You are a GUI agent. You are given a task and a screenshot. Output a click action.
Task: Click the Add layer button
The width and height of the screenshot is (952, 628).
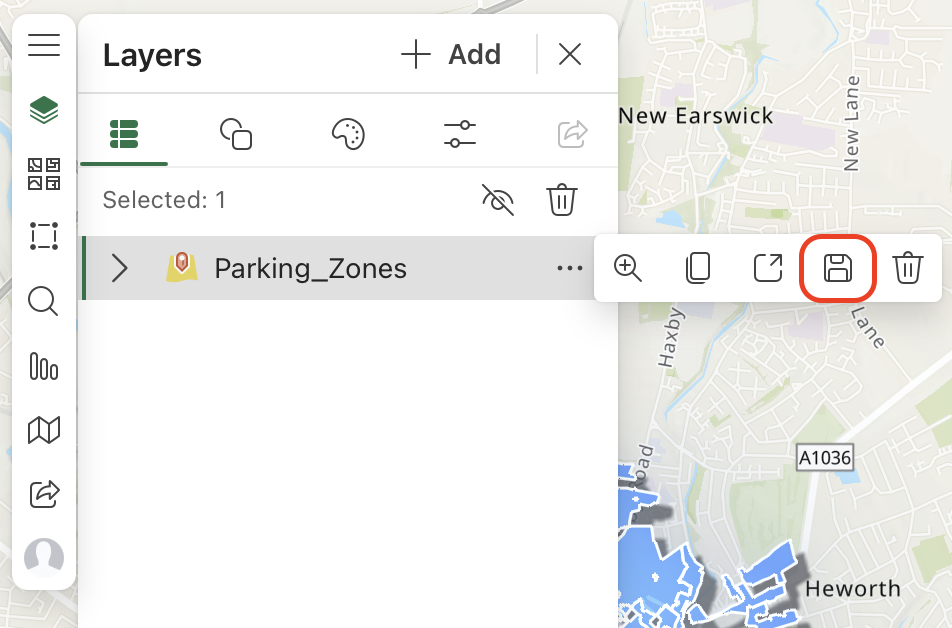click(x=451, y=55)
